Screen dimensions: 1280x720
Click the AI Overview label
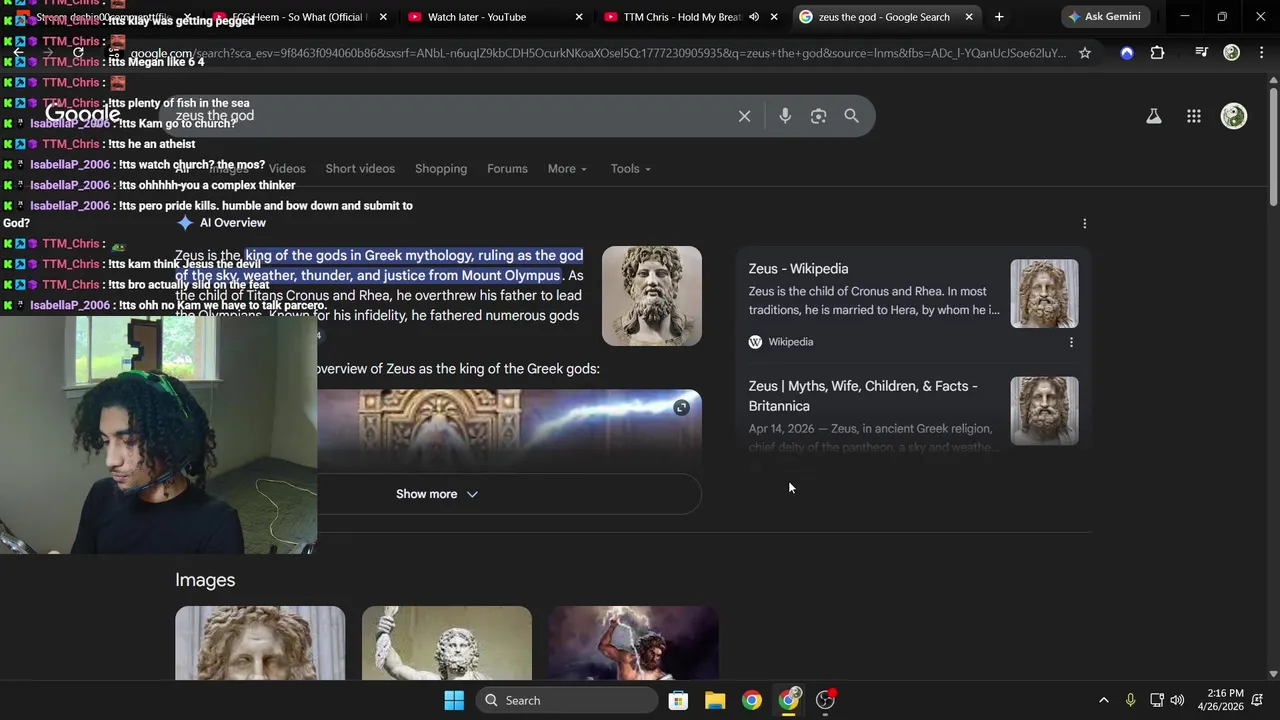click(x=233, y=223)
